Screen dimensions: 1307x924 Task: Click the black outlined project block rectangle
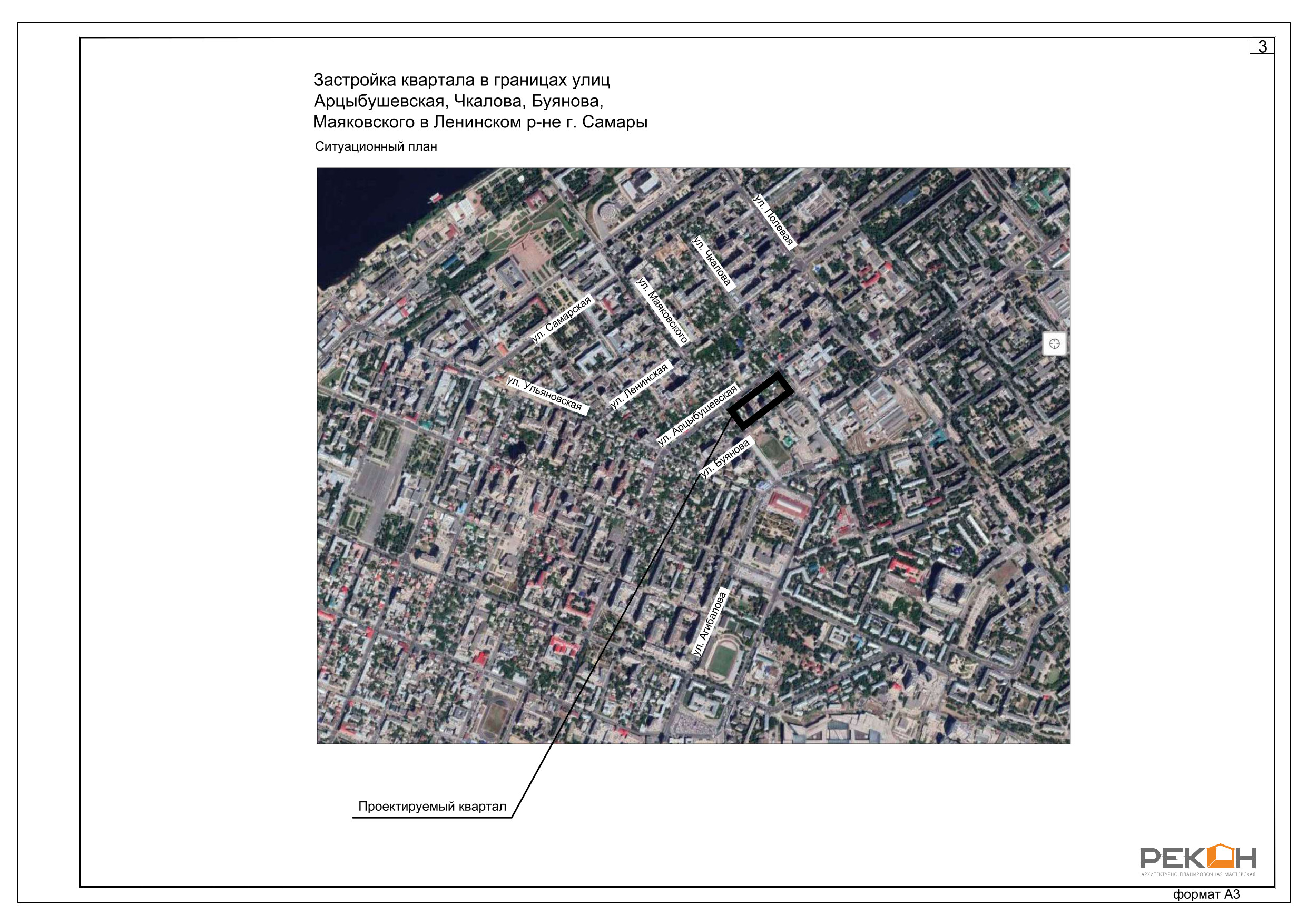click(x=760, y=400)
